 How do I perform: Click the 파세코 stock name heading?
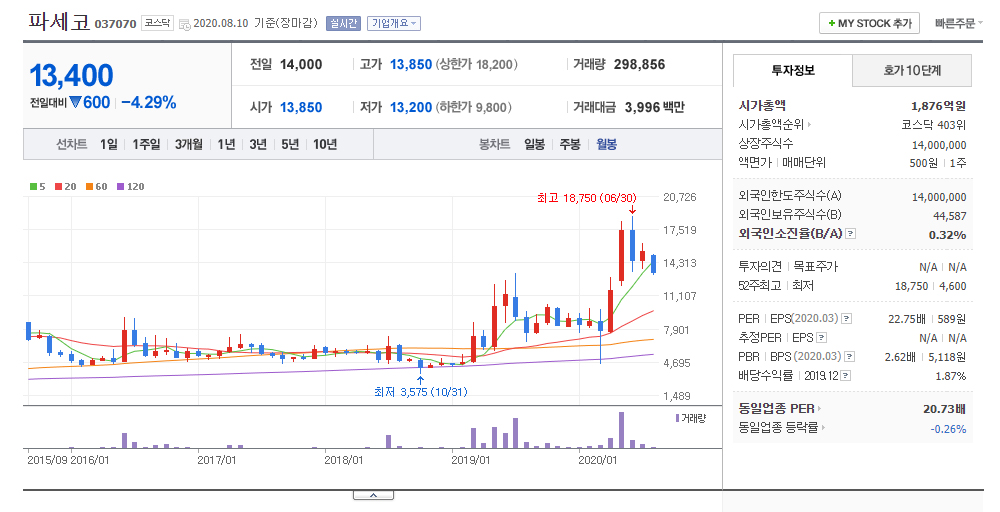point(59,22)
